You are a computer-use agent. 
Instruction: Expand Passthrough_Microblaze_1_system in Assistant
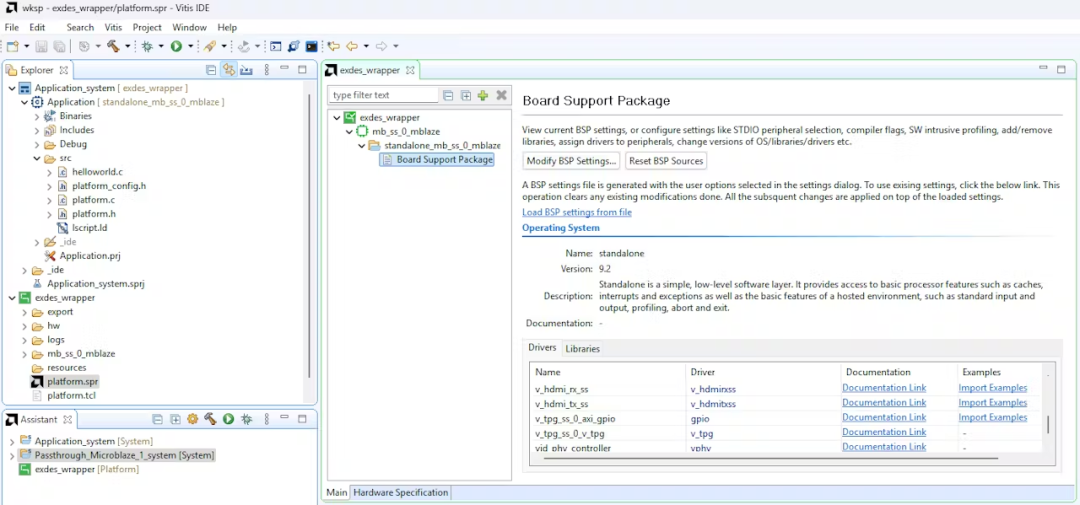click(12, 455)
